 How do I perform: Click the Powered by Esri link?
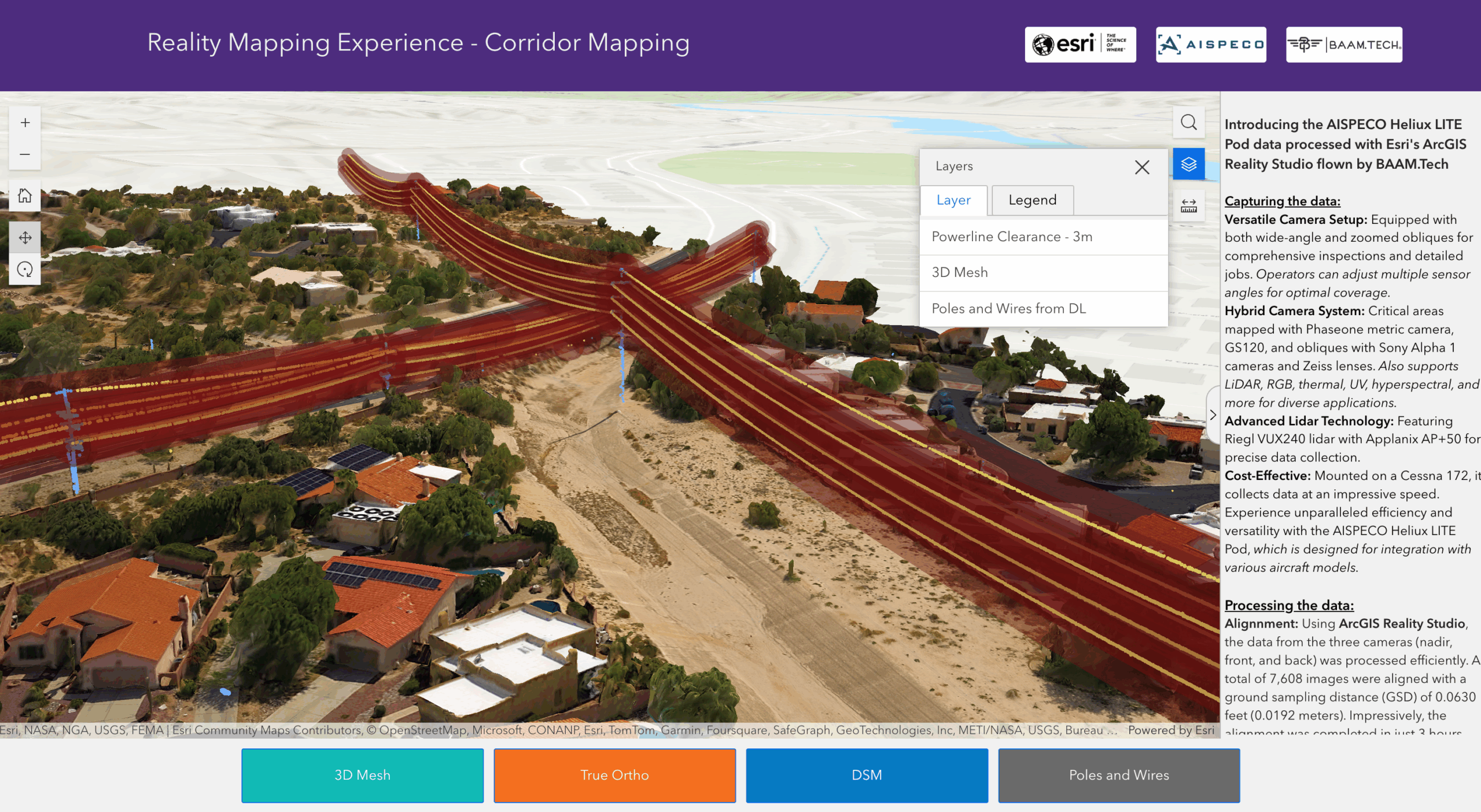1170,730
